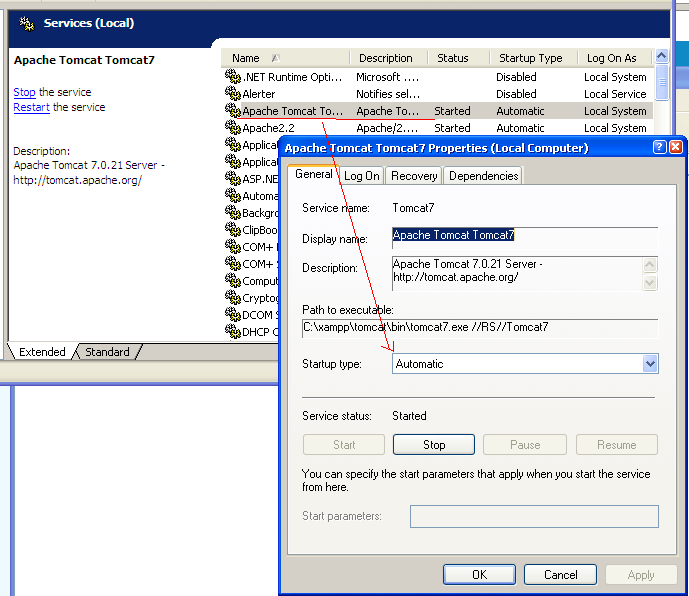689x596 pixels.
Task: Click gear icon next to DCOM service
Action: click(x=232, y=315)
